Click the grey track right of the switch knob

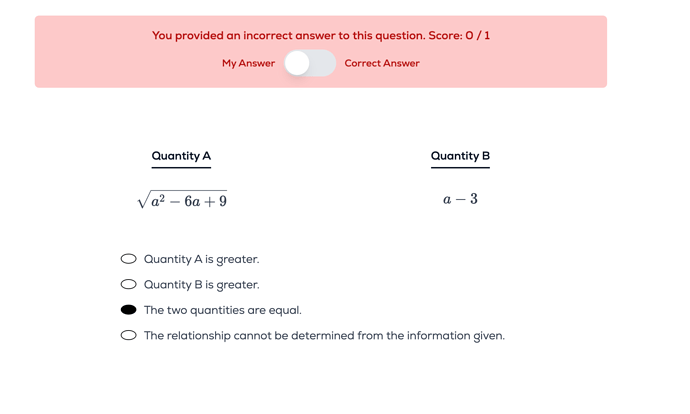(x=324, y=63)
